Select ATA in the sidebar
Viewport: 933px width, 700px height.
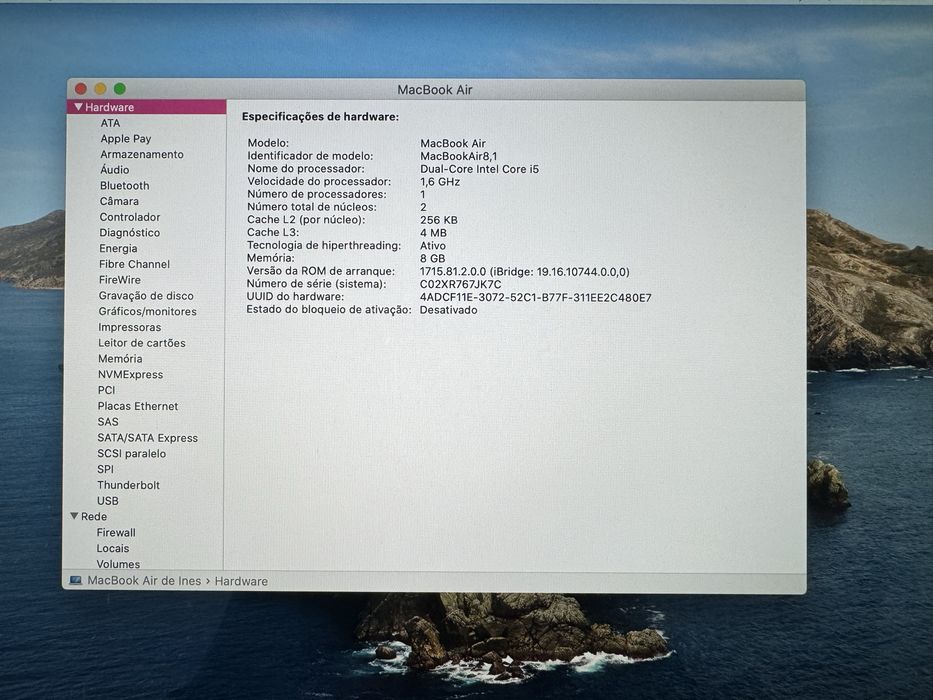(110, 123)
